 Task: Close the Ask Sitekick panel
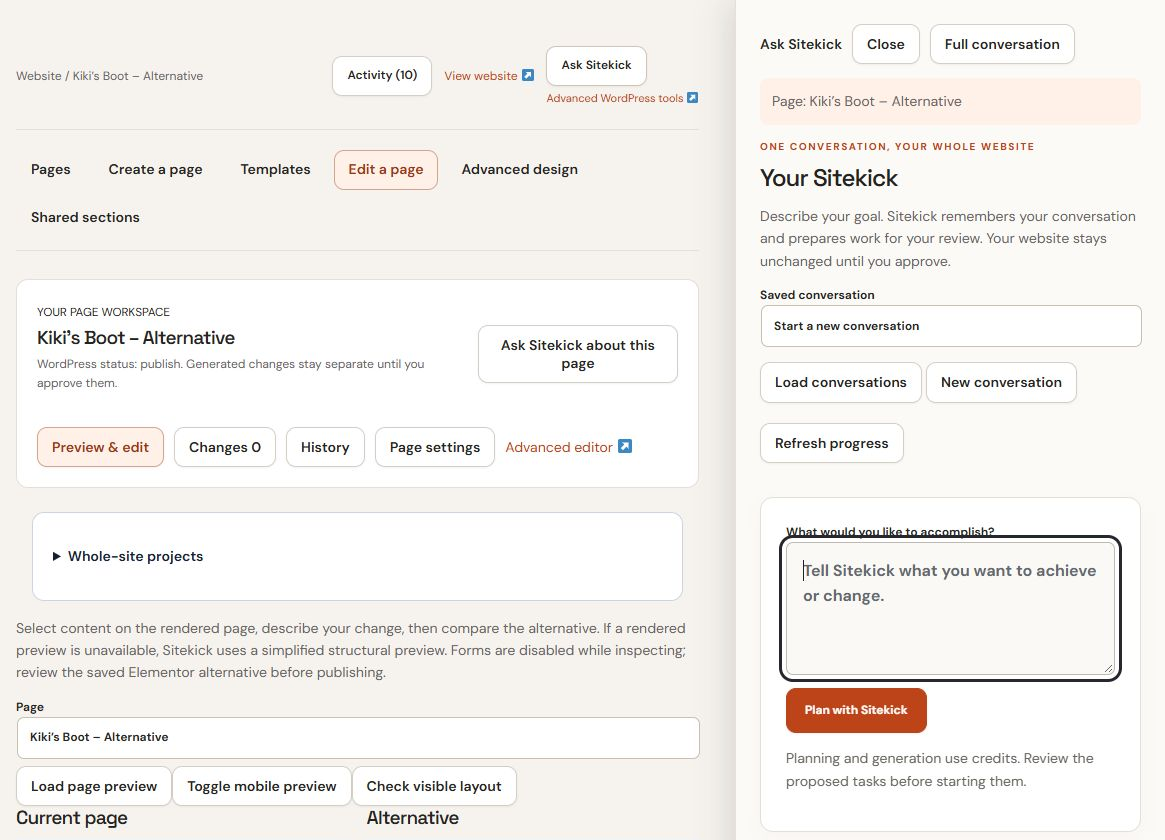886,45
